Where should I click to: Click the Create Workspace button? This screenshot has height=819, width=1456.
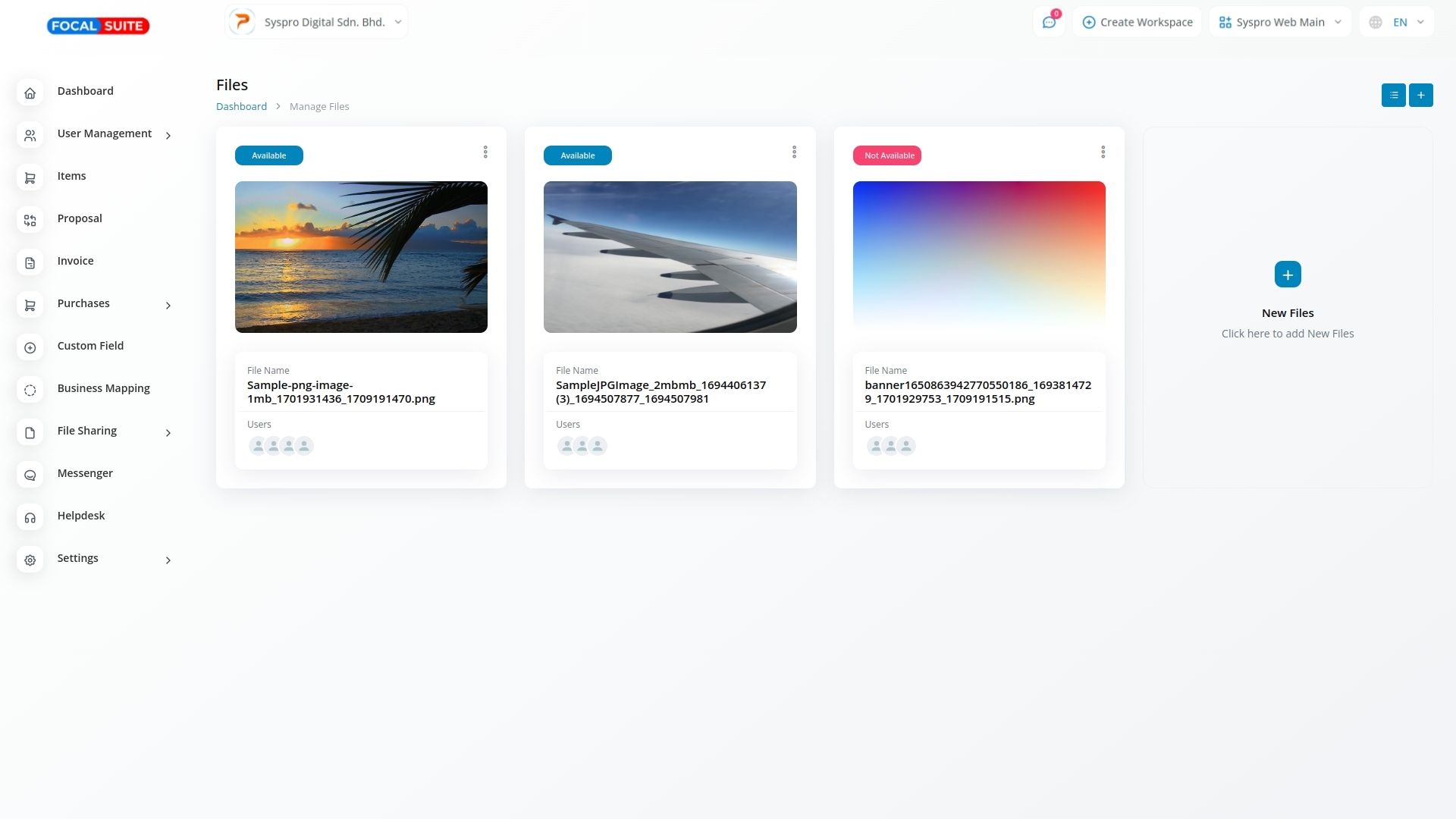(x=1137, y=22)
